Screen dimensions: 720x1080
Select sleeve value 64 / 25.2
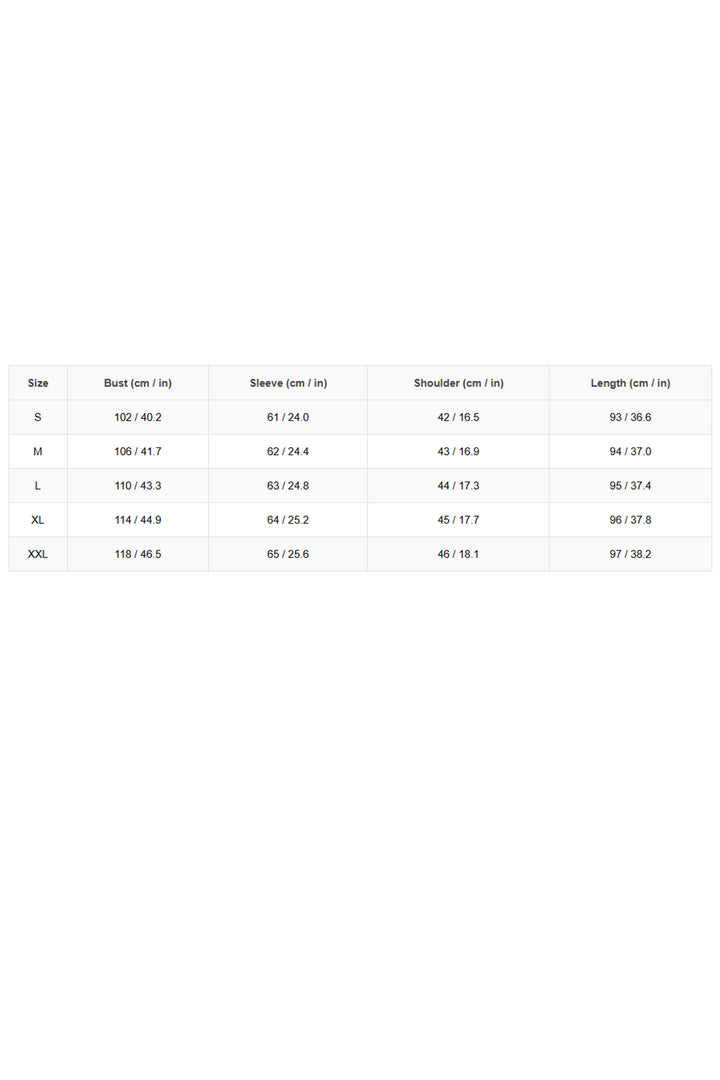pos(288,520)
